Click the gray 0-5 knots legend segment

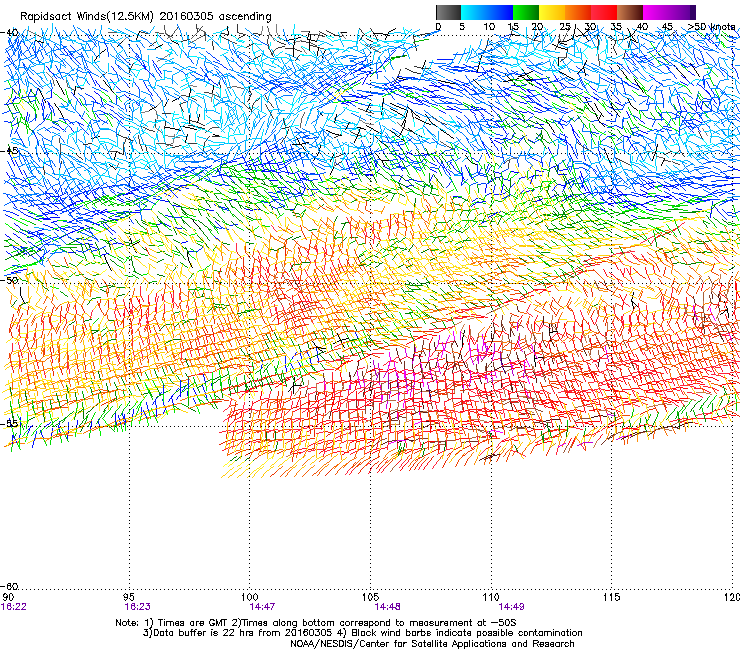point(448,12)
